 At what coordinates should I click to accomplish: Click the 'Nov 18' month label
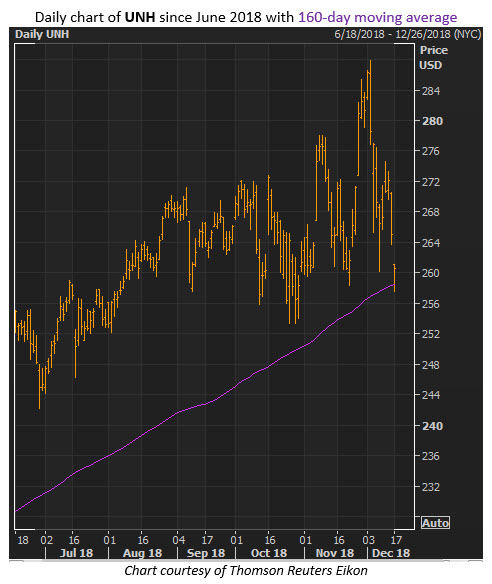tap(335, 553)
